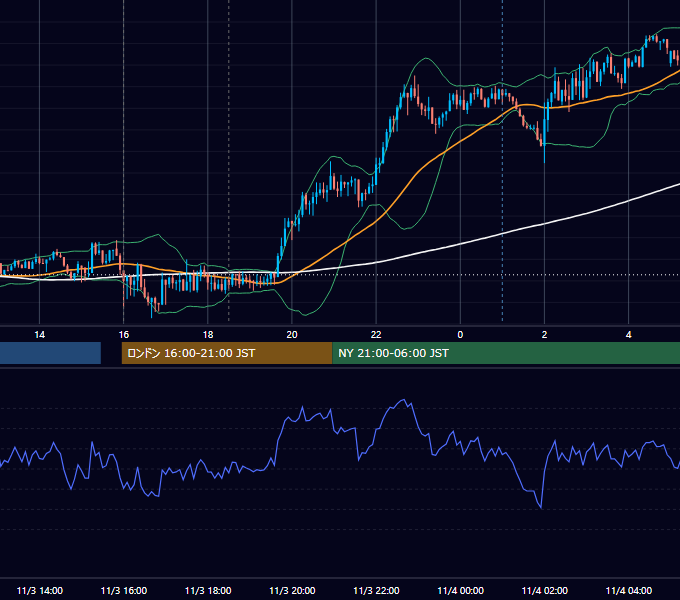Screen dimensions: 680x600
Task: Click the '22' hour axis label
Action: (x=376, y=335)
